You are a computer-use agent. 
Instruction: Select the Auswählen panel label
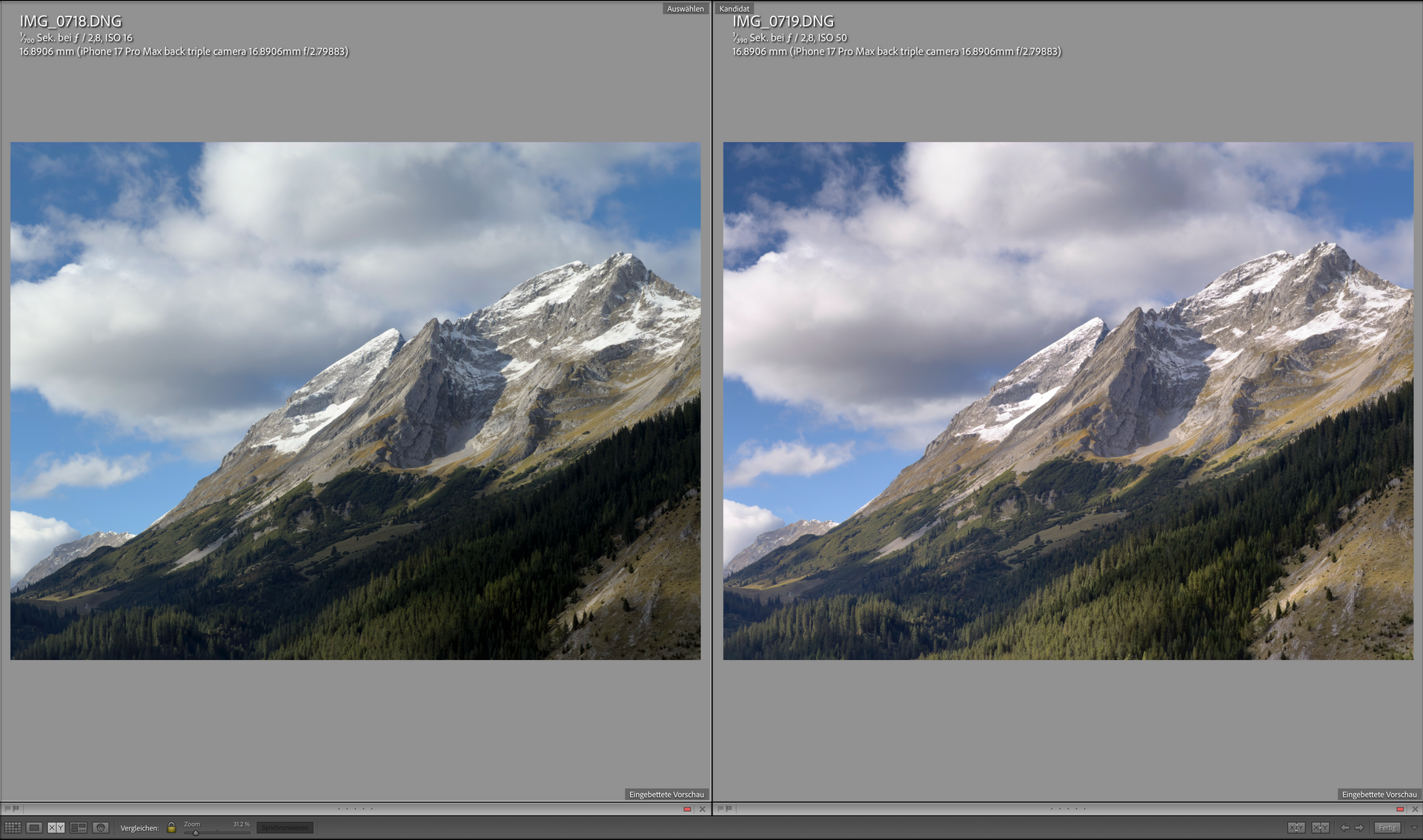685,9
